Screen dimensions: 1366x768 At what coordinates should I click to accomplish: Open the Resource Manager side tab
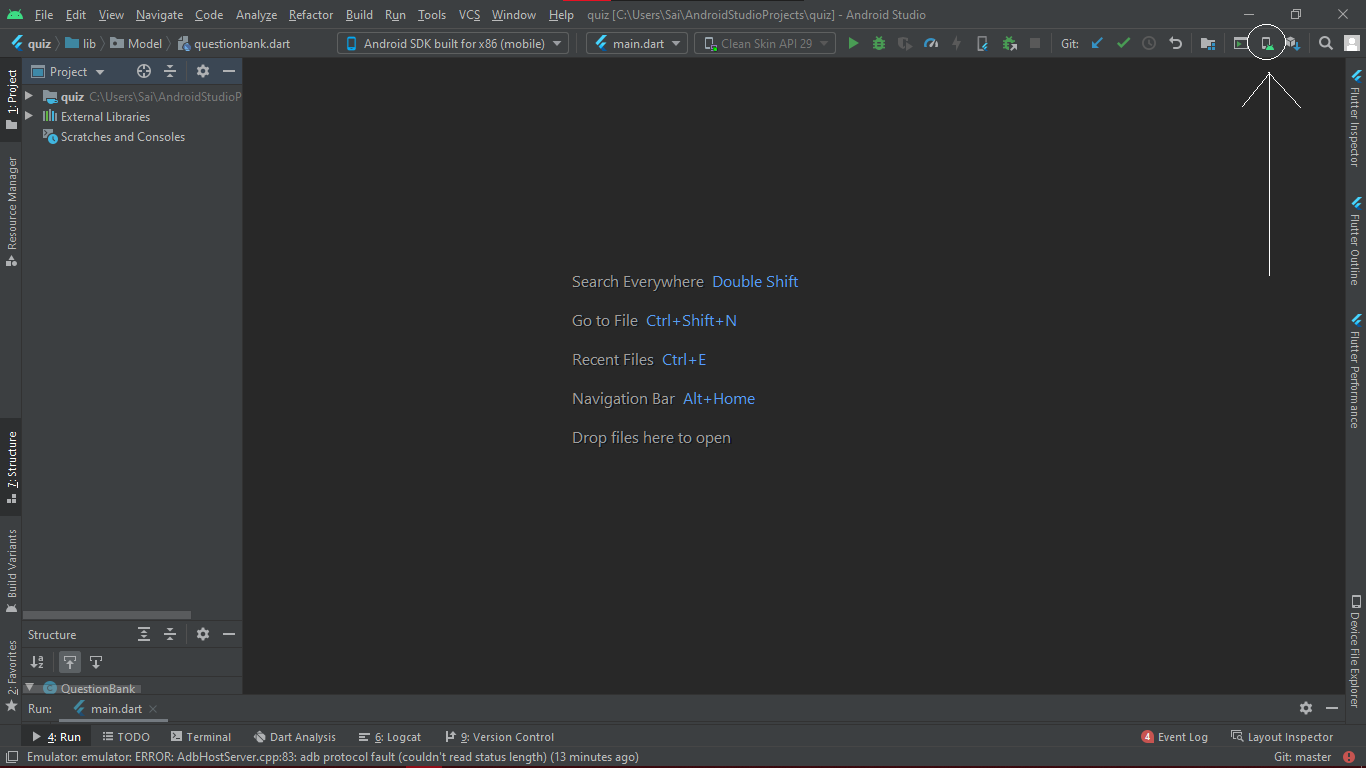tap(12, 211)
